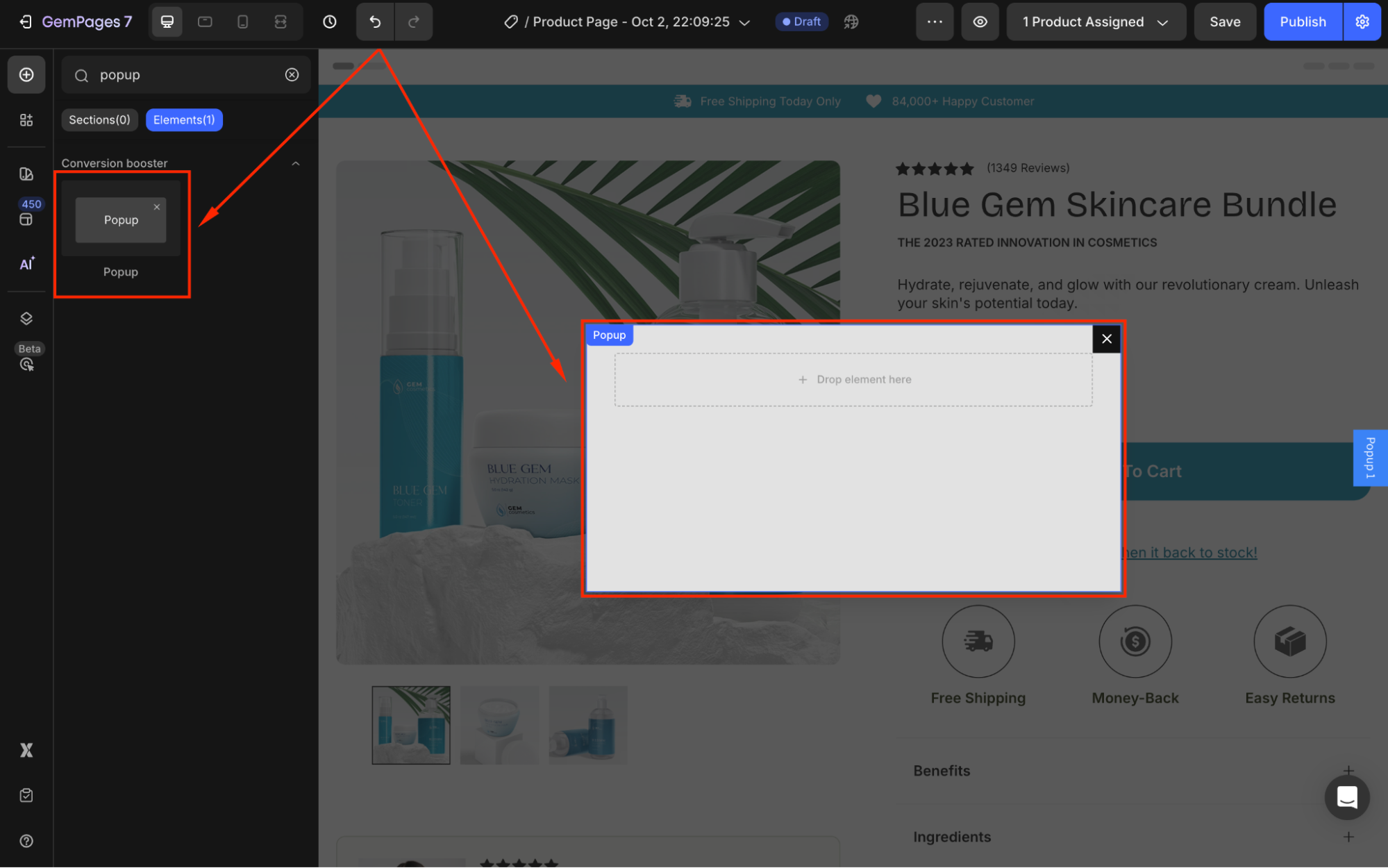Screen dimensions: 1388x868
Task: Open the layers sidebar icon
Action: click(26, 319)
